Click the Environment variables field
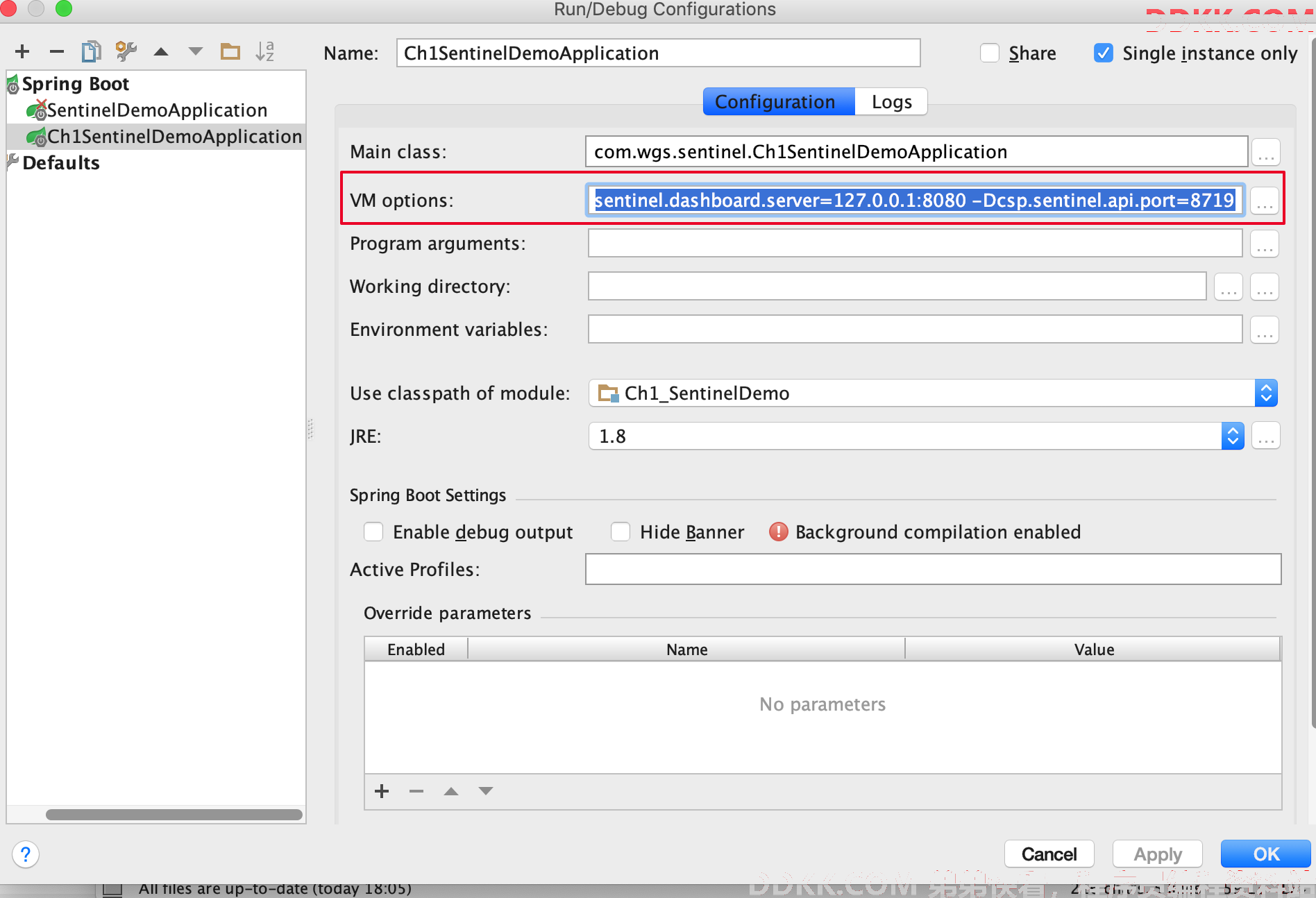 [915, 330]
